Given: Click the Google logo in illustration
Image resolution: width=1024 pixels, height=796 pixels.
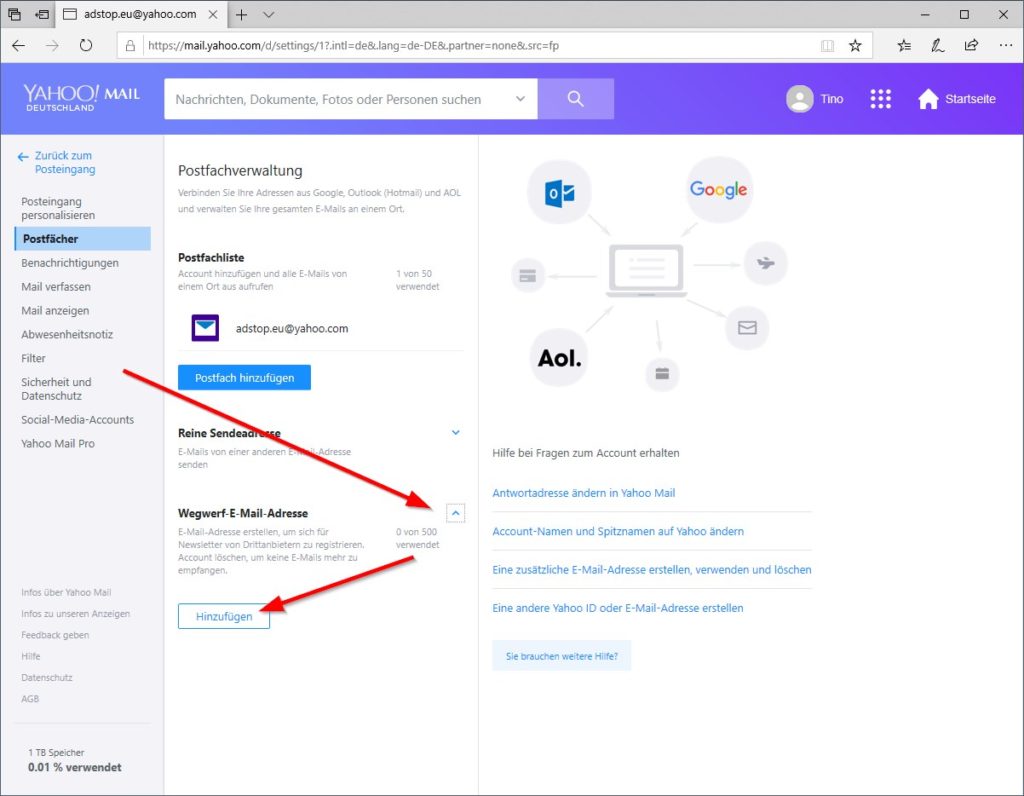Looking at the screenshot, I should 718,189.
